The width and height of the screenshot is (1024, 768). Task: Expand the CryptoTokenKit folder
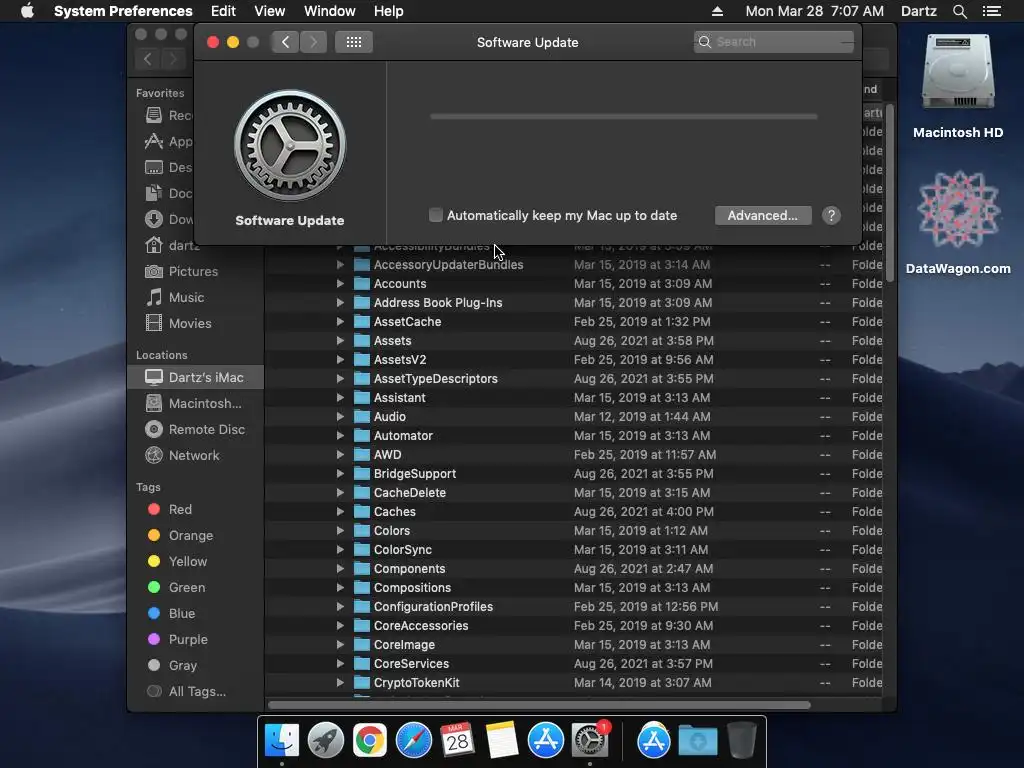[x=340, y=682]
